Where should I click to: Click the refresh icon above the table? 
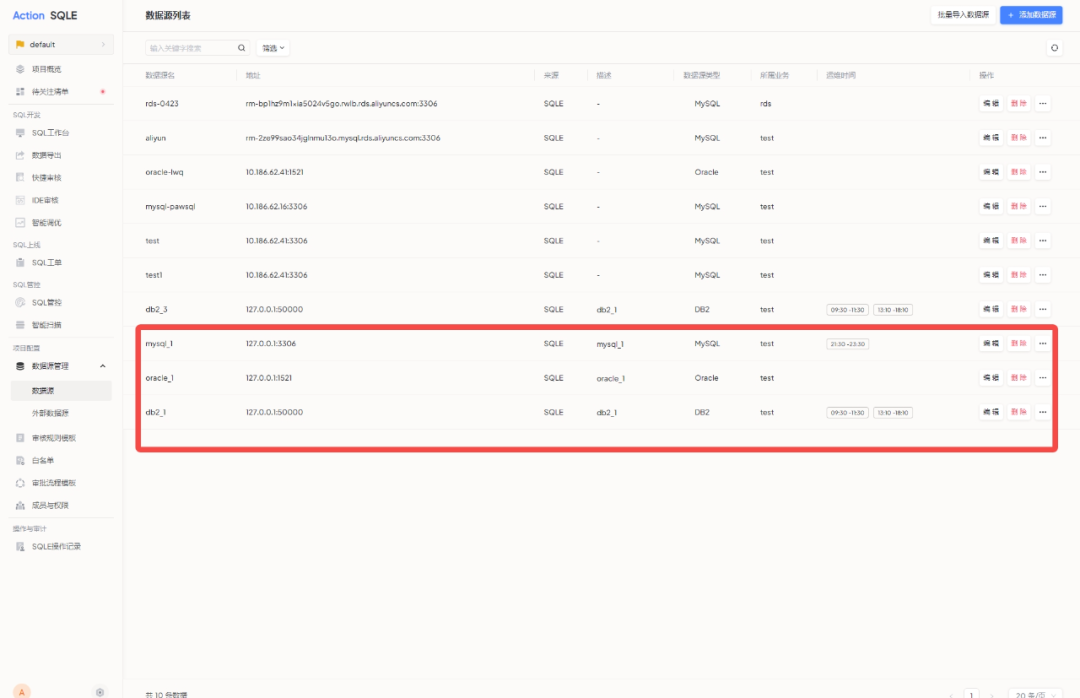tap(1054, 48)
